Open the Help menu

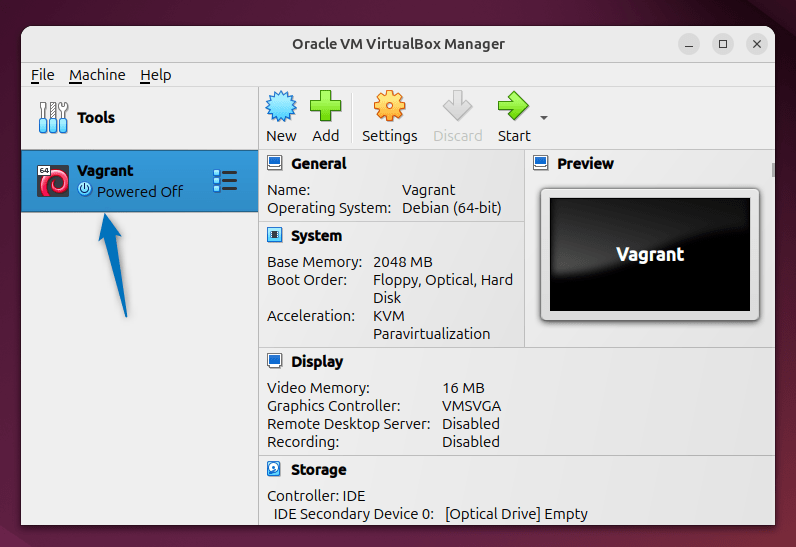[x=155, y=75]
